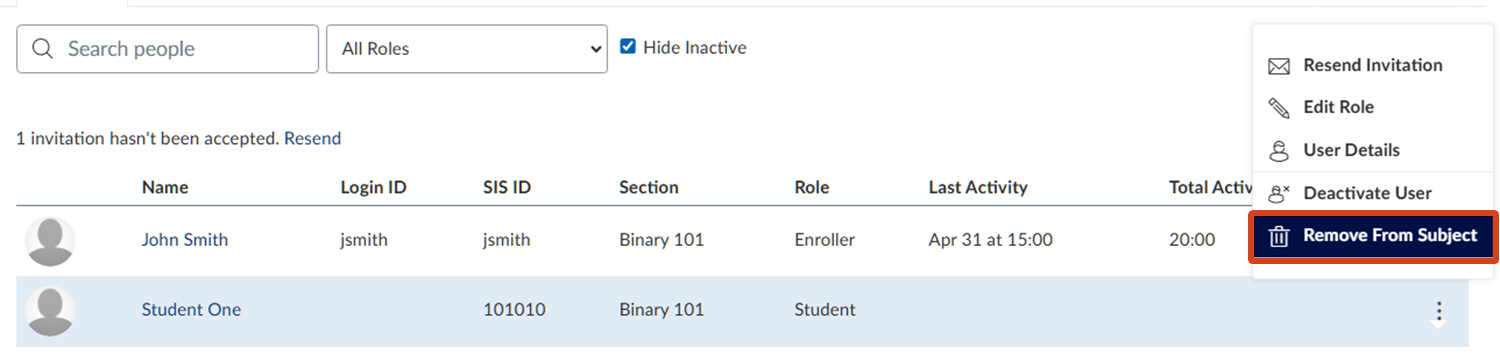Choose Remove From Subject from the menu
Viewport: 1500px width, 361px height.
click(1373, 236)
